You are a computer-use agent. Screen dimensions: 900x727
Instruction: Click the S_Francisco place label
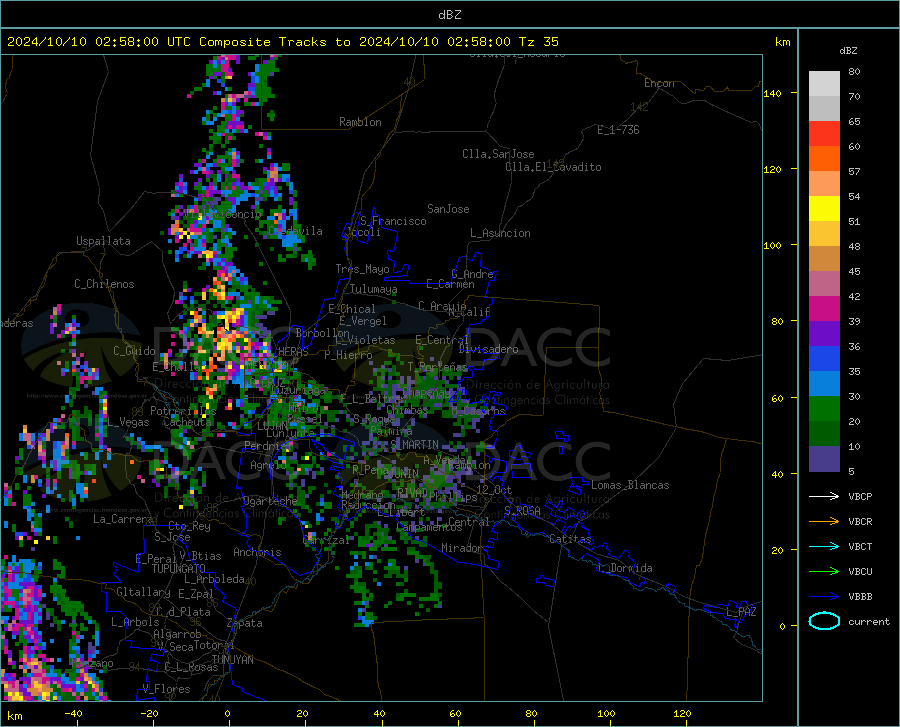[x=393, y=221]
